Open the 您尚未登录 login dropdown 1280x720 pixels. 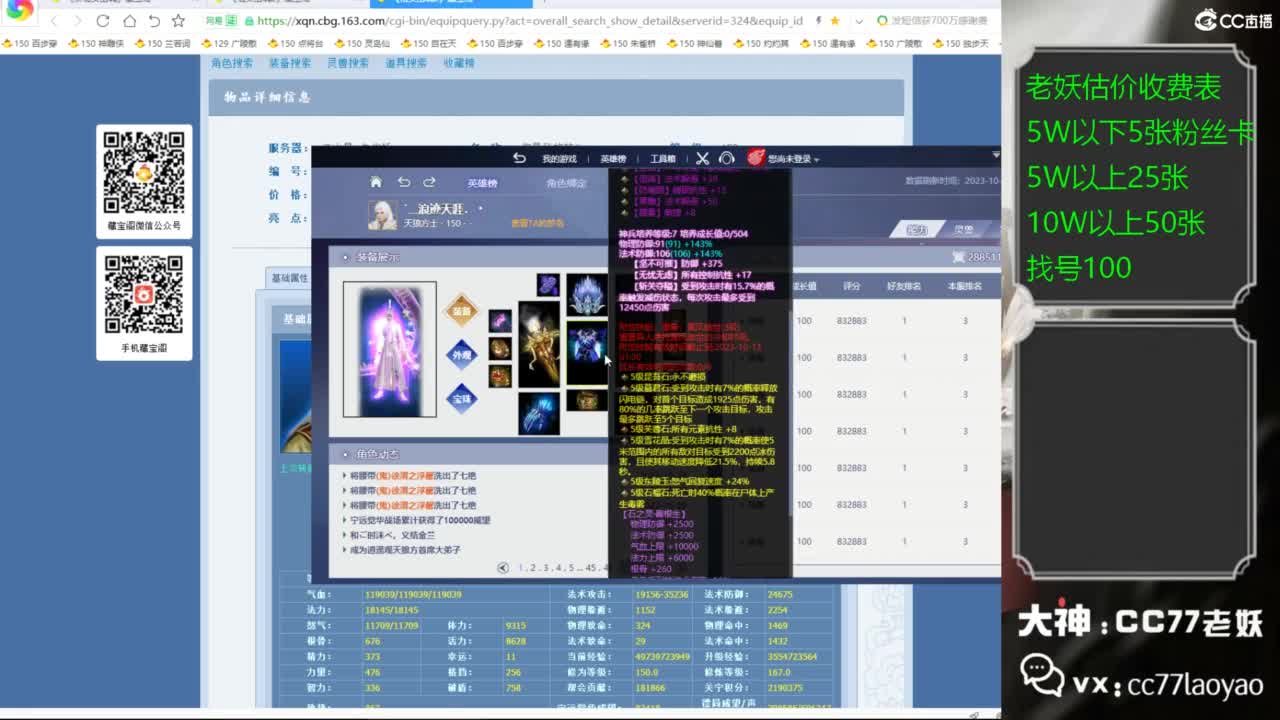(792, 159)
